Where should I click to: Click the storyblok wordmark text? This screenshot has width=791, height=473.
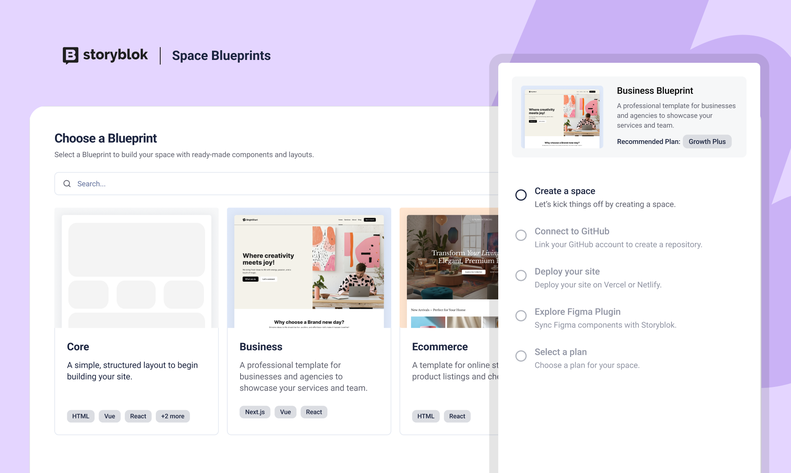[x=115, y=55]
